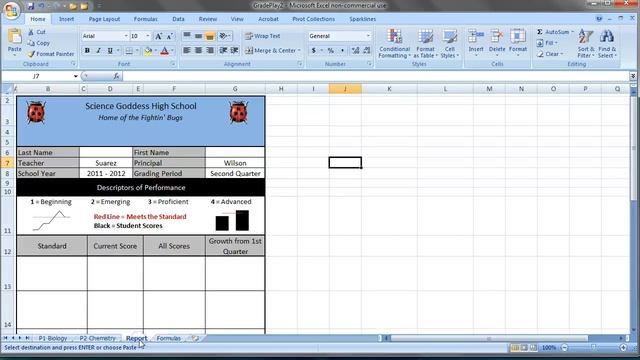Click the Insert Function fx button

pyautogui.click(x=116, y=76)
